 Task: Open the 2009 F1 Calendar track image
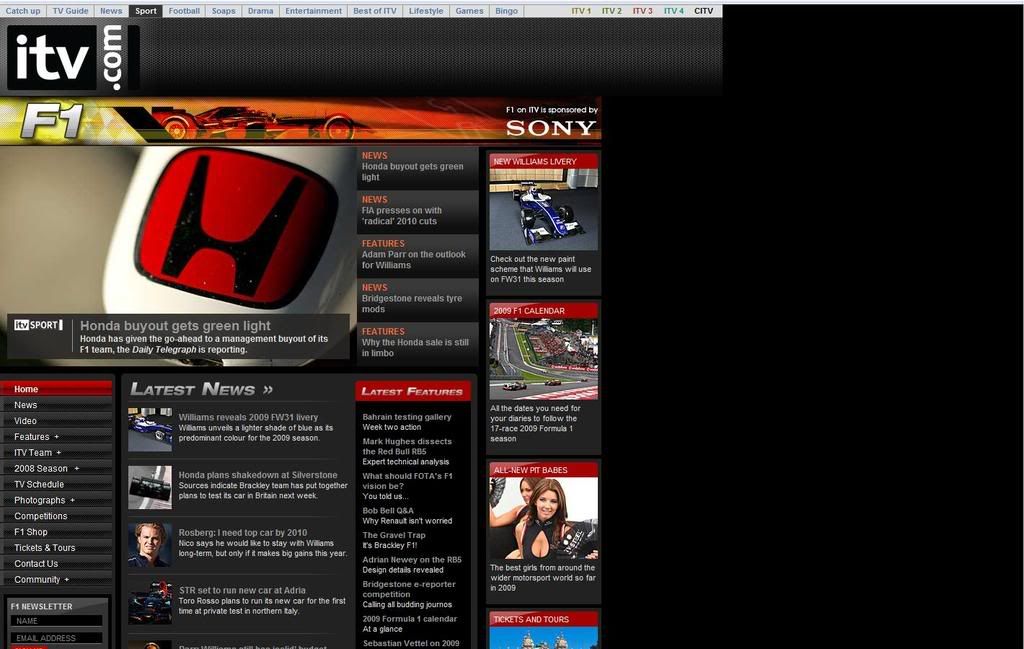coord(543,359)
